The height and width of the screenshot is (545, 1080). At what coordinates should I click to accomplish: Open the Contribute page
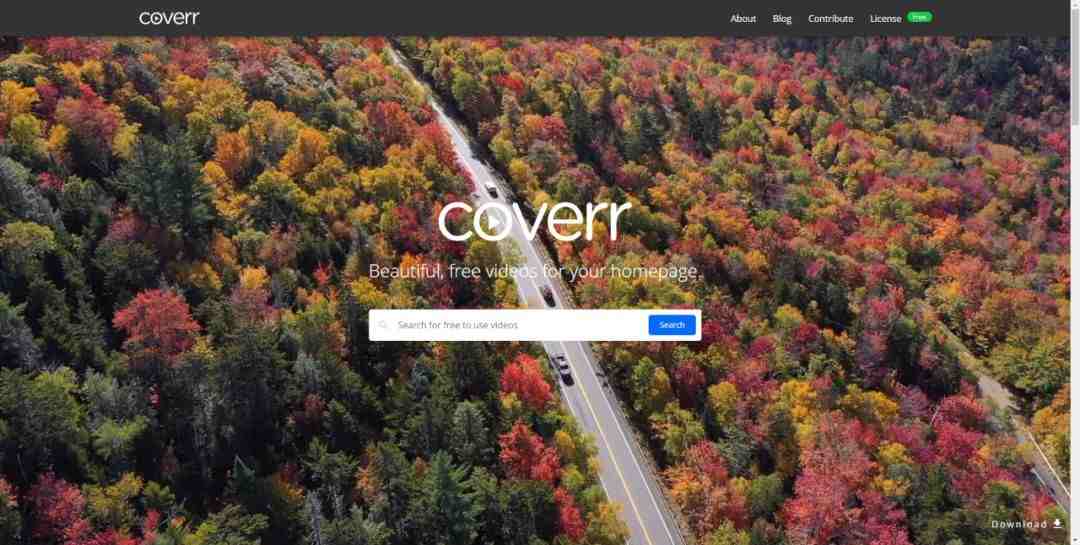831,19
